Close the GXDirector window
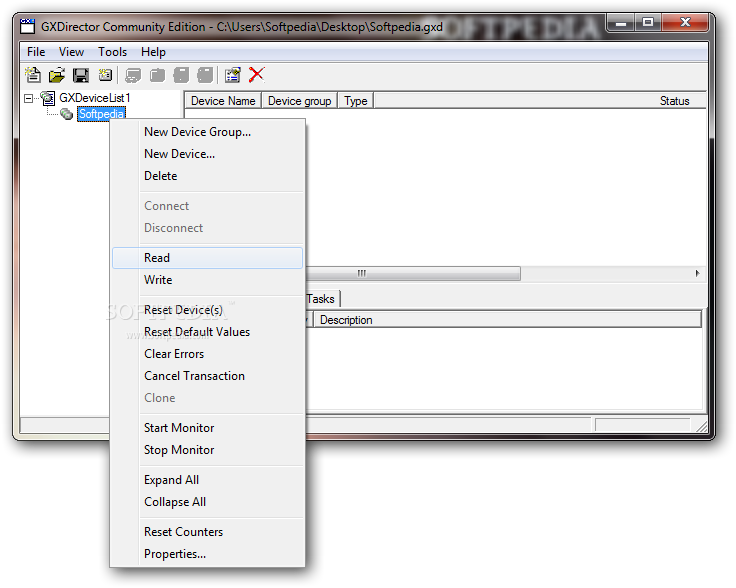The image size is (736, 588). point(685,23)
